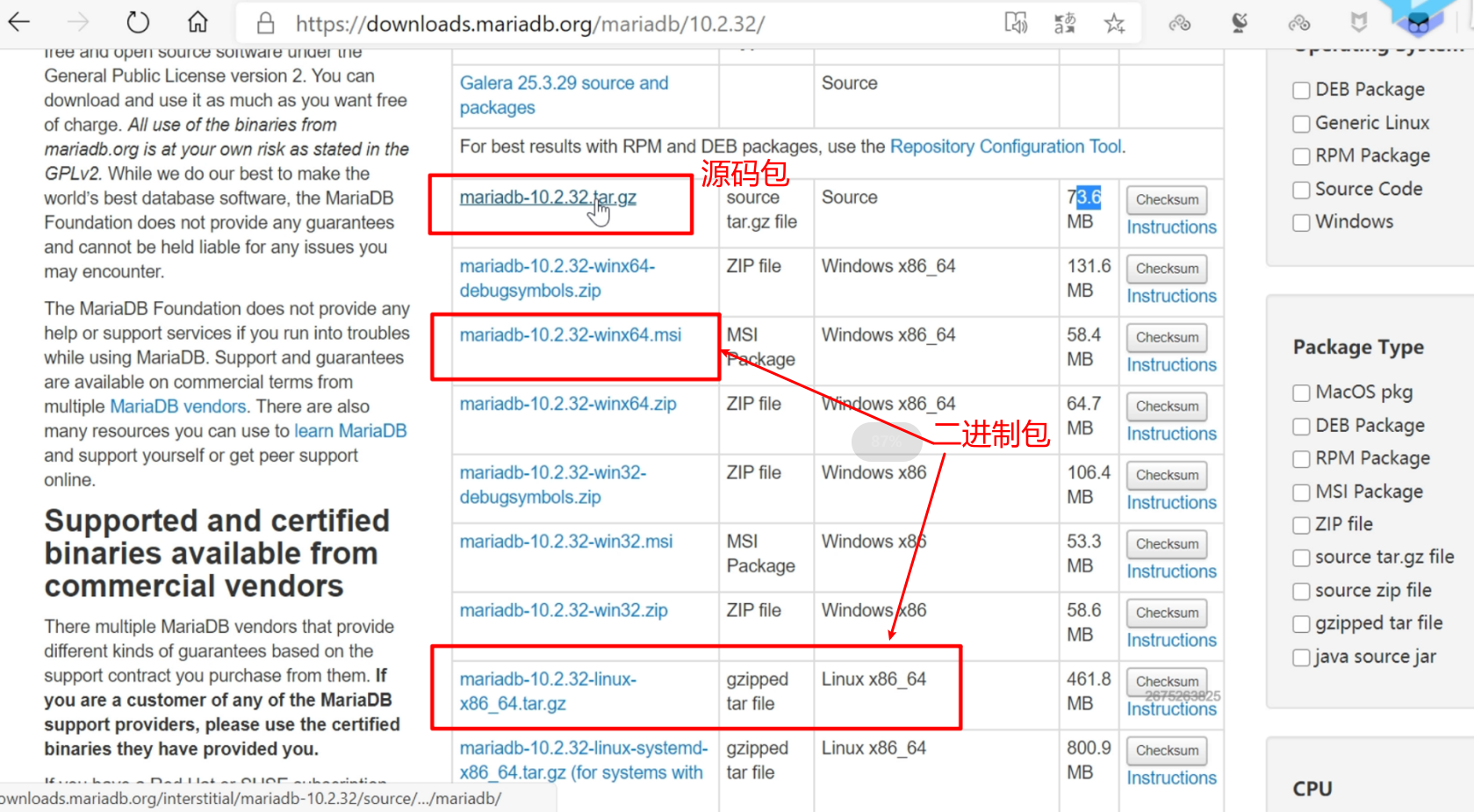Show Checksum for winx64.zip row
Screen dimensions: 1474x812
(1167, 406)
